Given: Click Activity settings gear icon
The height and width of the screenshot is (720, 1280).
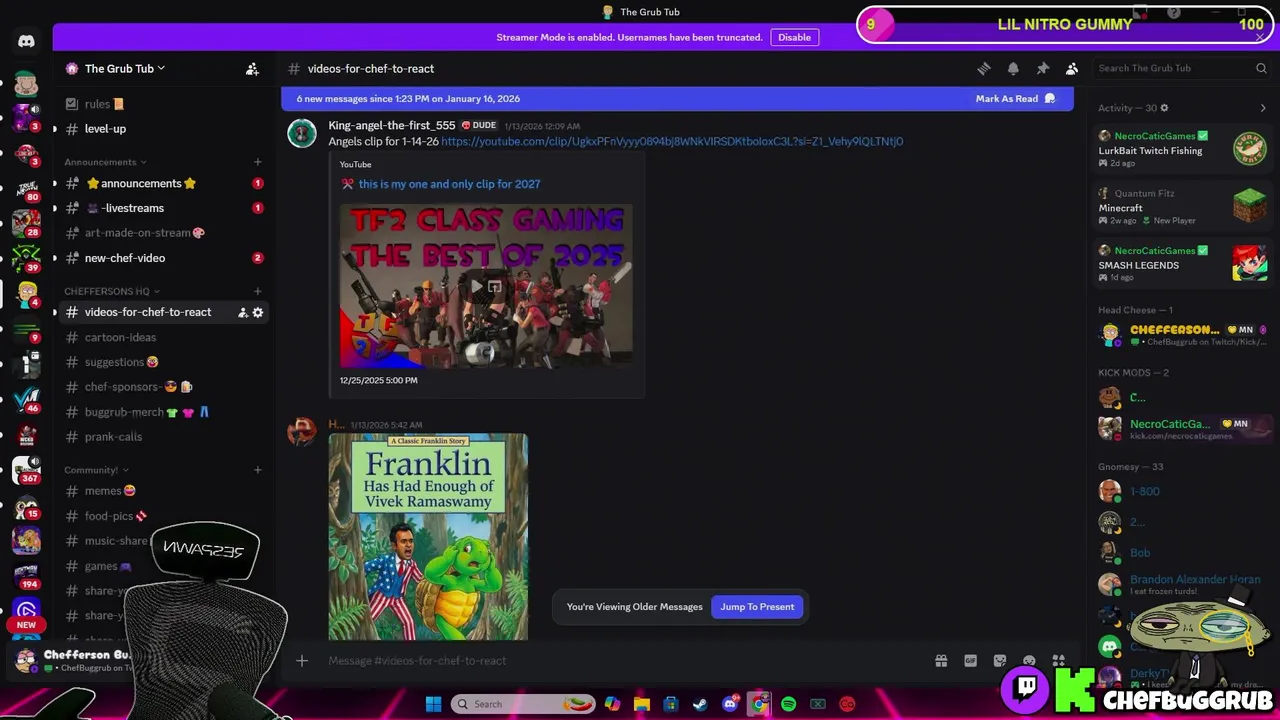Looking at the screenshot, I should pyautogui.click(x=1164, y=108).
